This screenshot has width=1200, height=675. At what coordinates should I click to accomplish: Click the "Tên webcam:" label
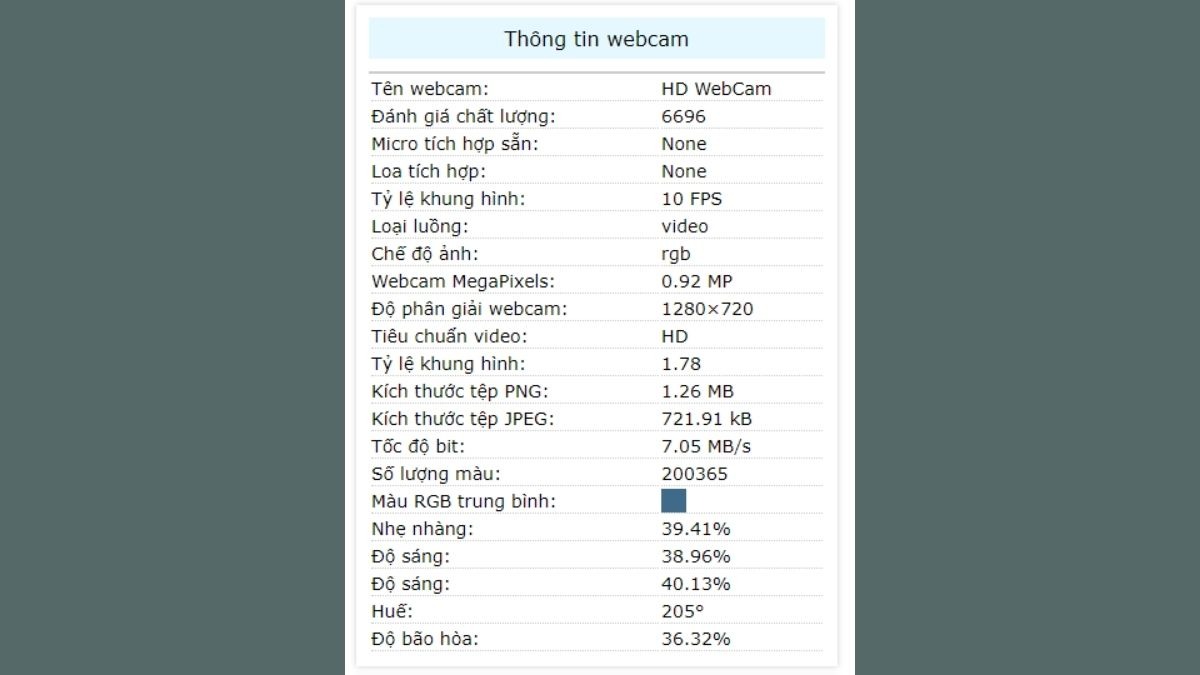point(430,88)
